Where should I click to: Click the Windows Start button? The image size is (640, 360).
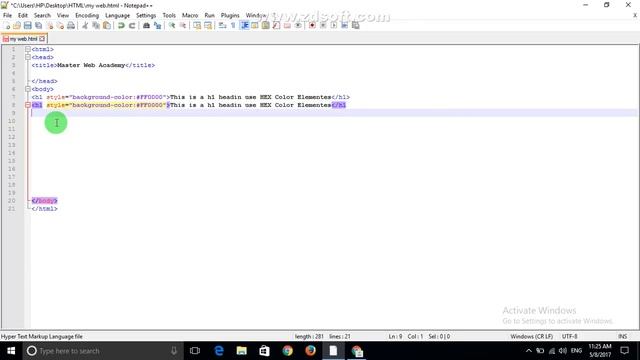[x=11, y=351]
